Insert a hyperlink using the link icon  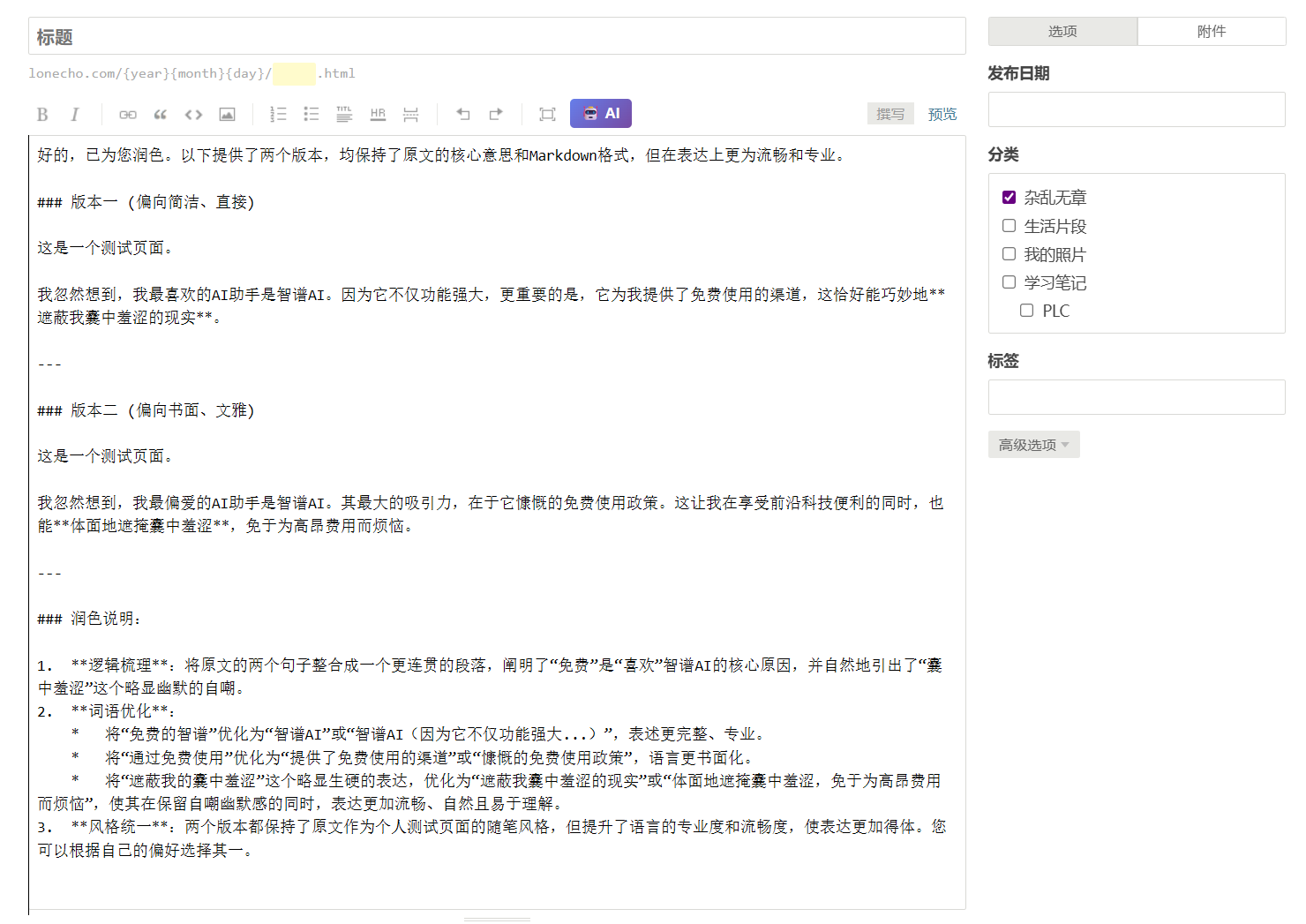coord(128,115)
